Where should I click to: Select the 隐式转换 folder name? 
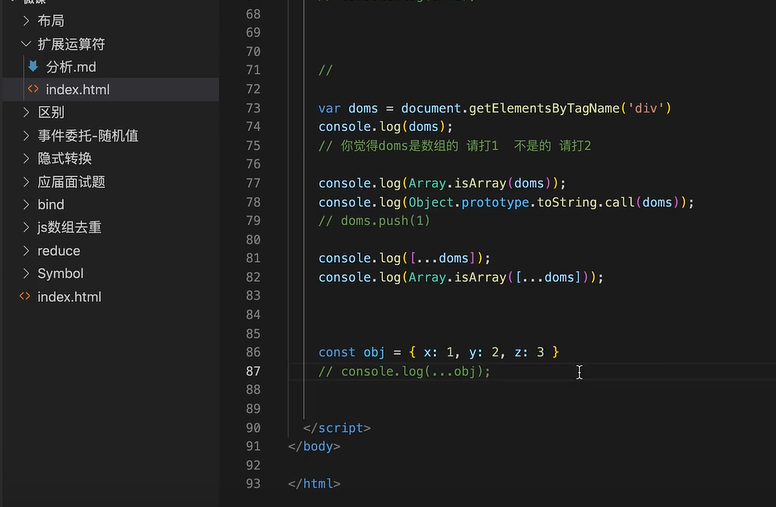coord(65,158)
